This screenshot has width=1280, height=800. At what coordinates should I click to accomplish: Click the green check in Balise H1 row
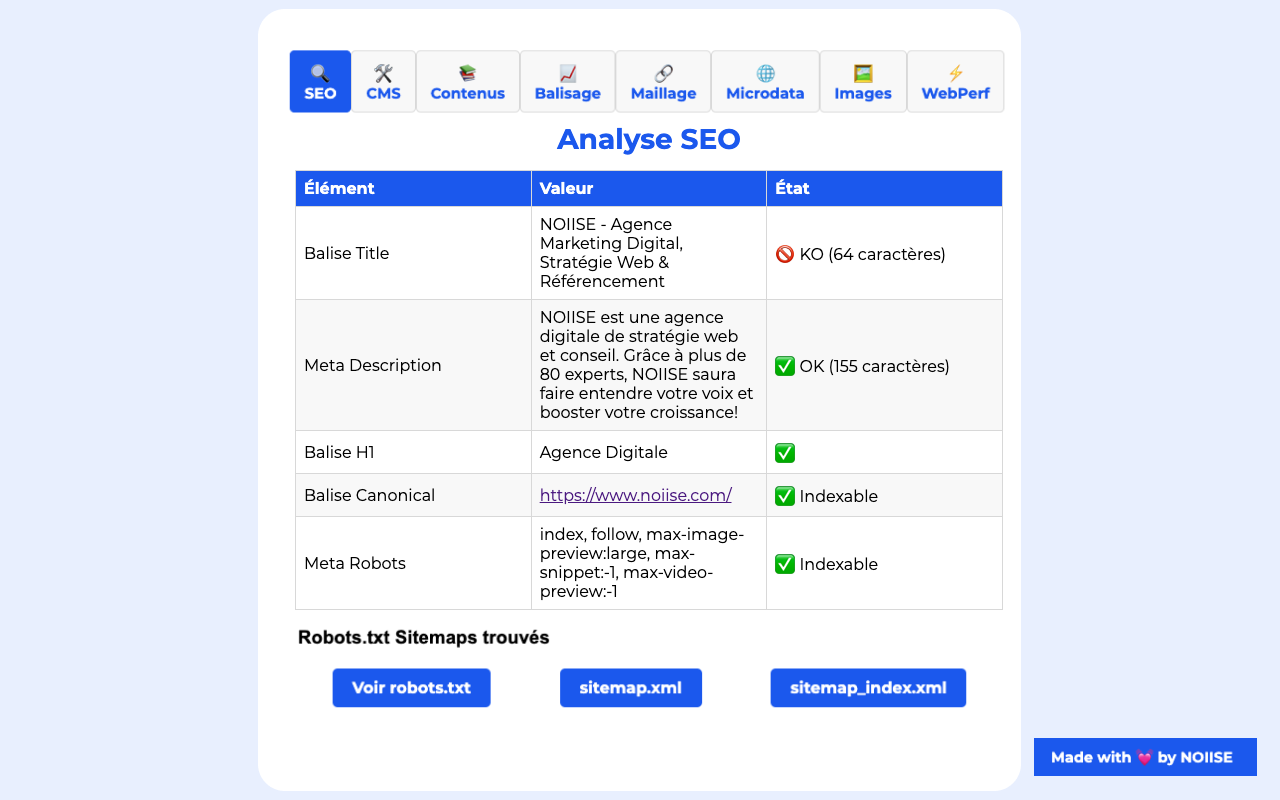tap(785, 453)
